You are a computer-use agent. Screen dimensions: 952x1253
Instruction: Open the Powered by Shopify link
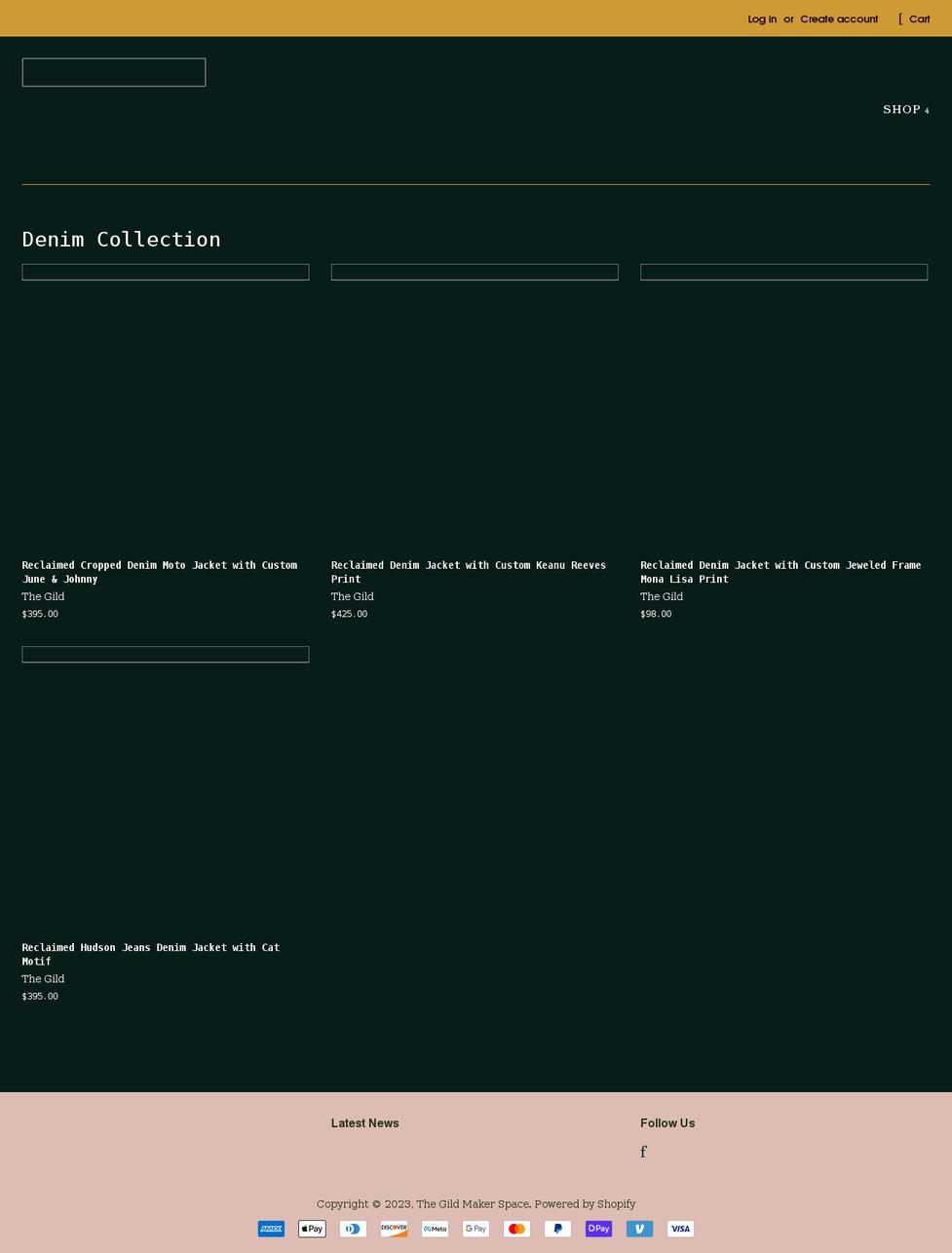(585, 1204)
